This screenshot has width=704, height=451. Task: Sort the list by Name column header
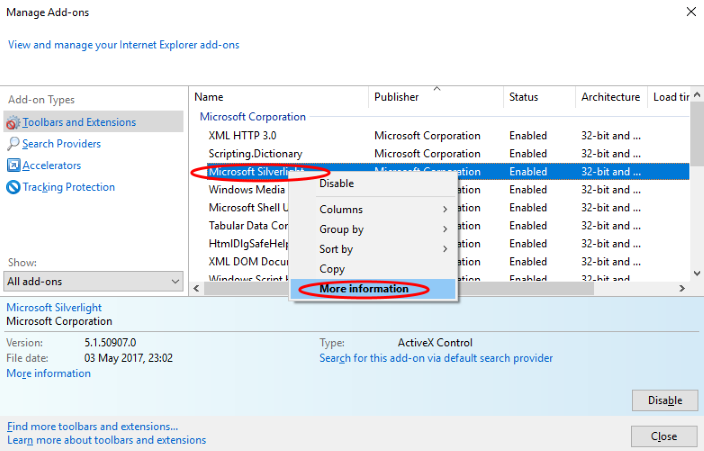tap(279, 97)
